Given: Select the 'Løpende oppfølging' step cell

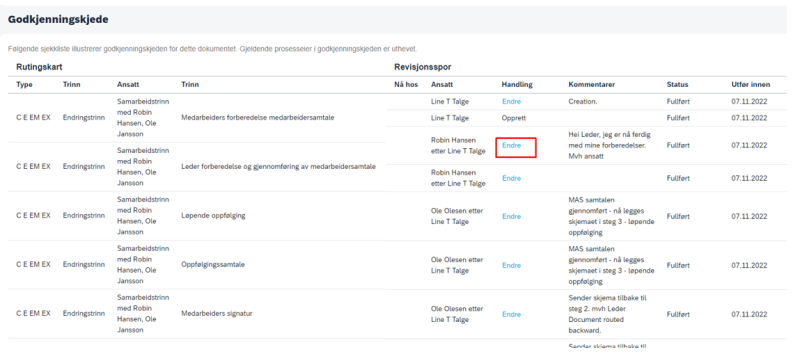Looking at the screenshot, I should [213, 216].
